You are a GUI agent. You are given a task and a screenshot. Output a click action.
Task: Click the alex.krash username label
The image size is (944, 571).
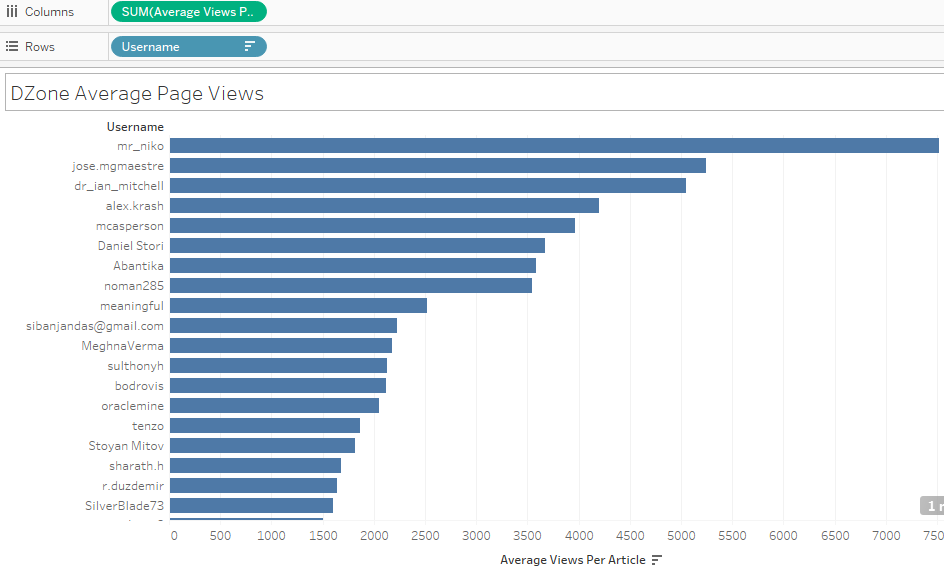[x=134, y=206]
